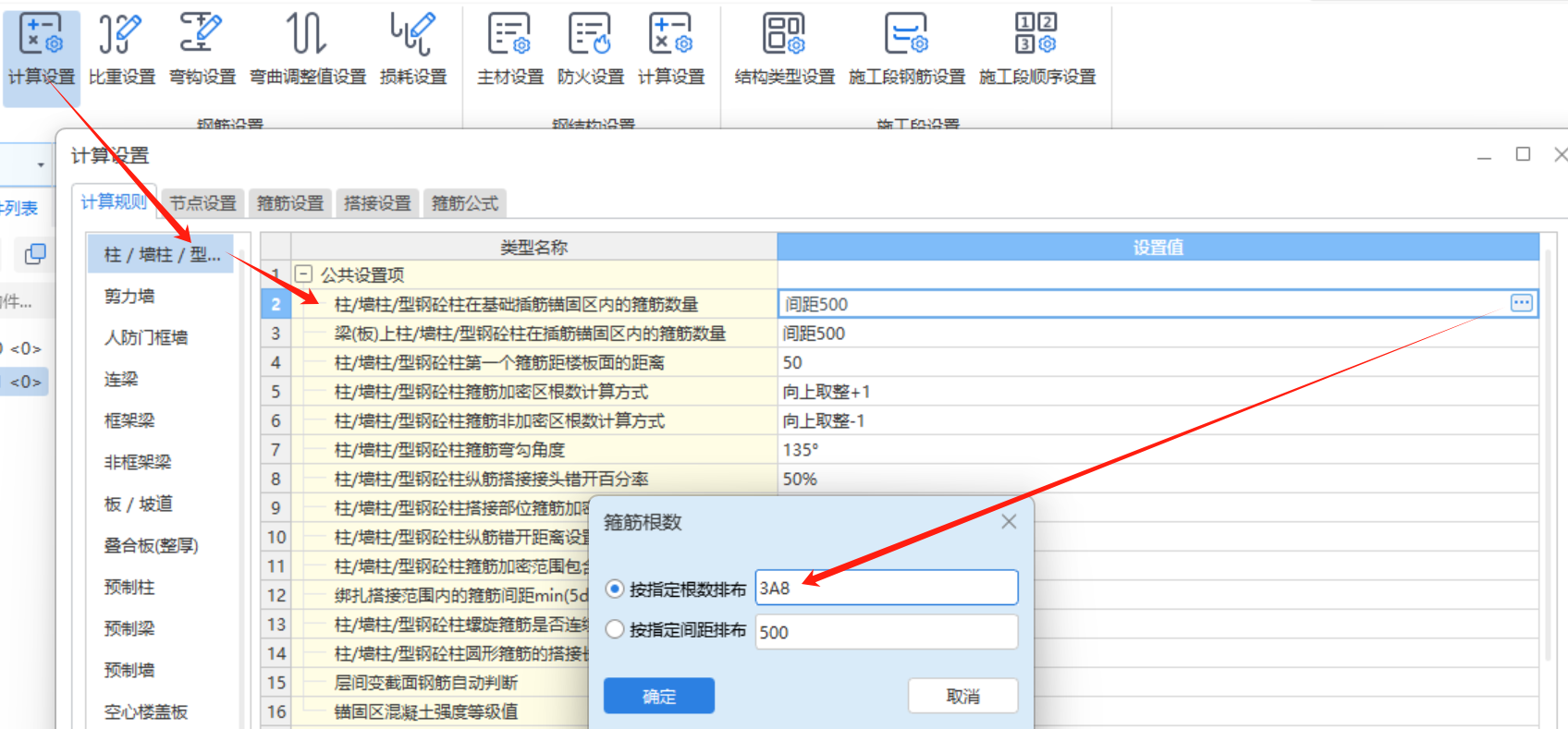The image size is (1568, 729).
Task: Switch to the 计算规则 tab
Action: pos(114,201)
